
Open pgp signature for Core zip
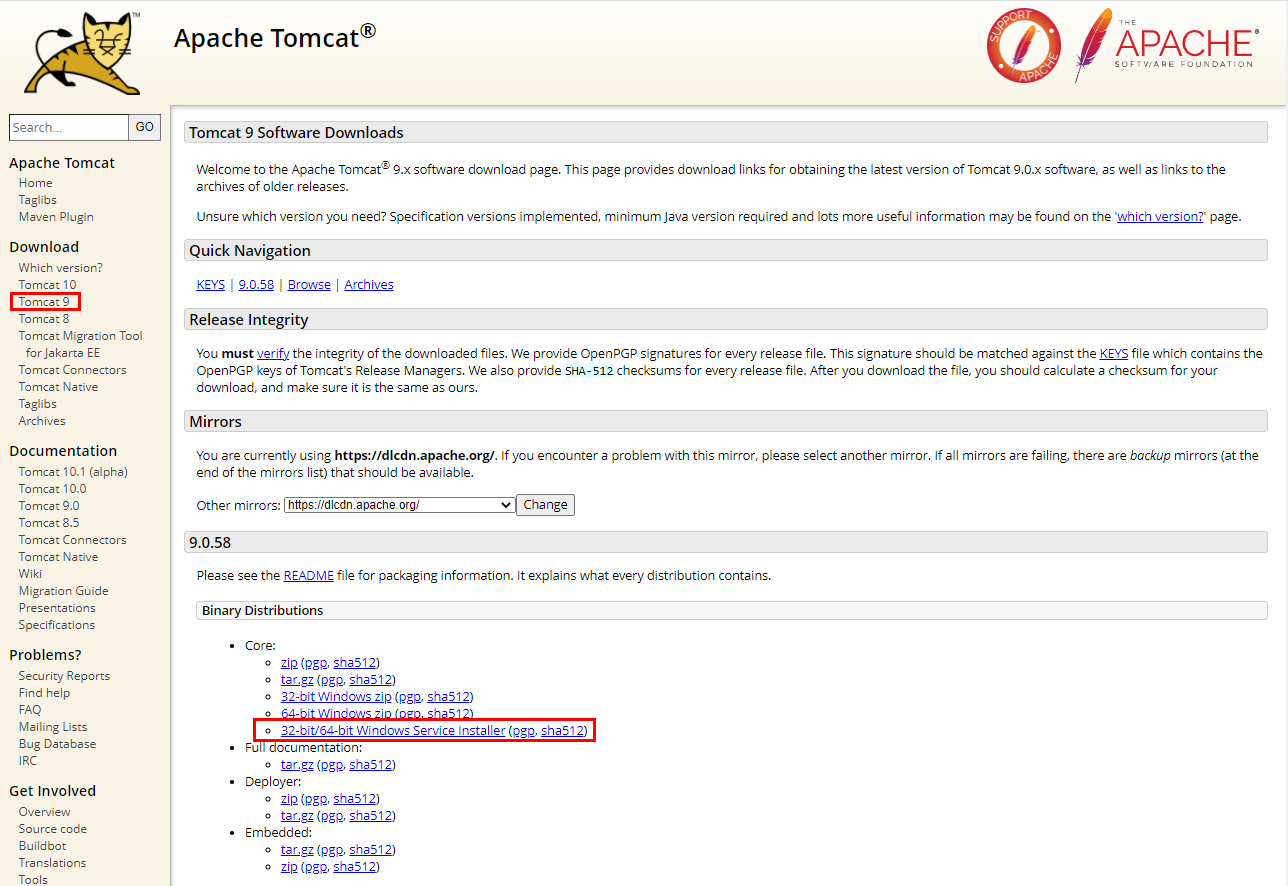click(x=315, y=662)
